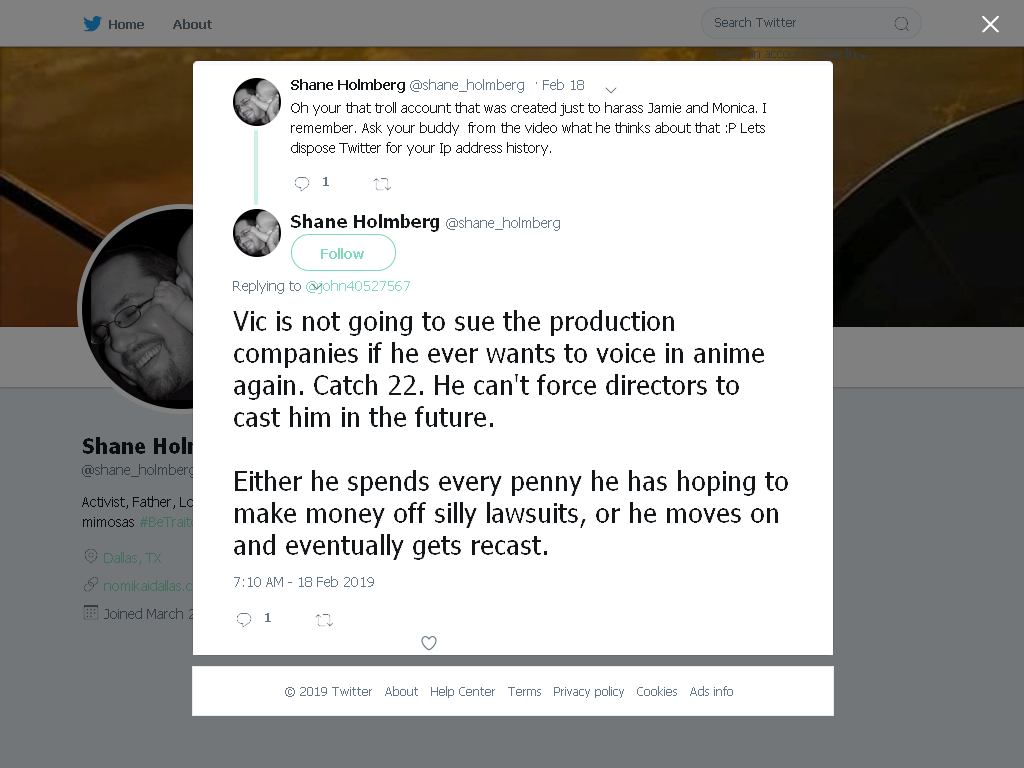Open the tweet options chevron near Feb 18
The image size is (1024, 768).
coord(611,89)
